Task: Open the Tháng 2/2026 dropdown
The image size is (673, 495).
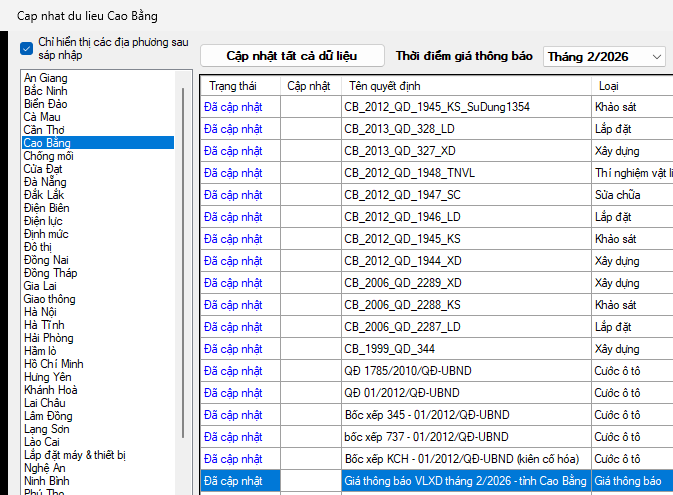Action: (x=604, y=57)
